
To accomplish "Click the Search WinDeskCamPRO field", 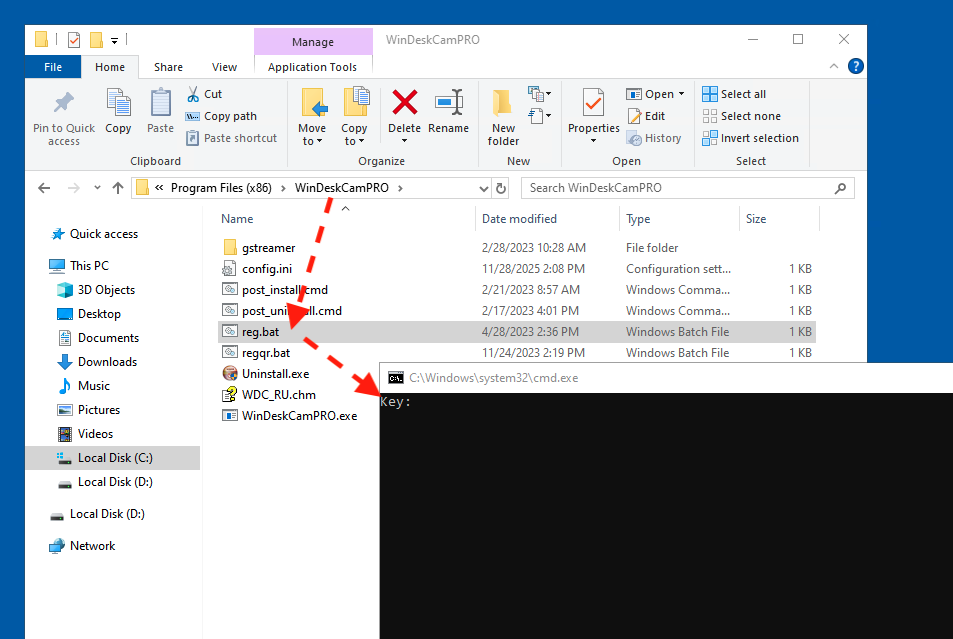I will [x=680, y=188].
